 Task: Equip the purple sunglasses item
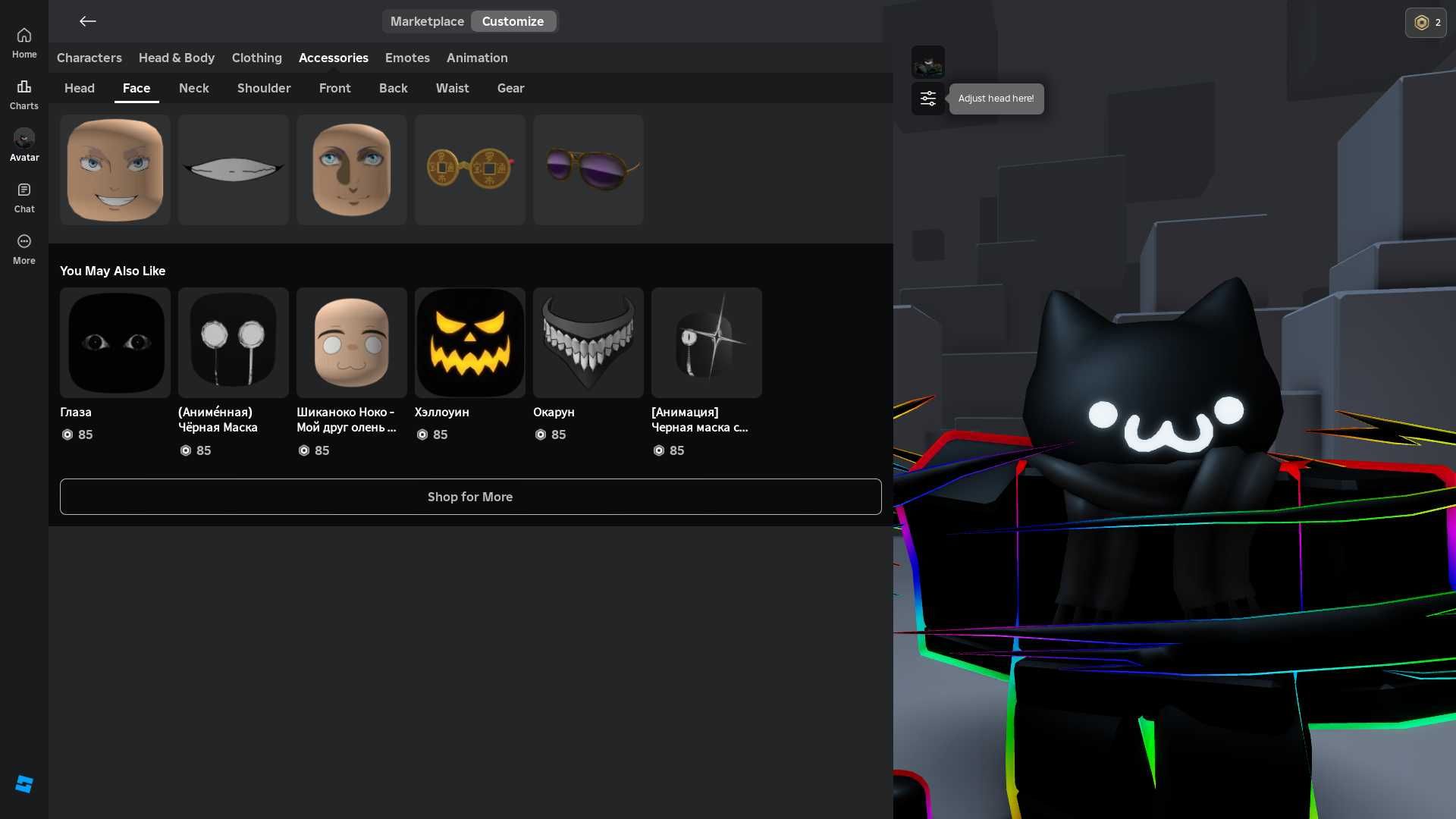(x=588, y=170)
